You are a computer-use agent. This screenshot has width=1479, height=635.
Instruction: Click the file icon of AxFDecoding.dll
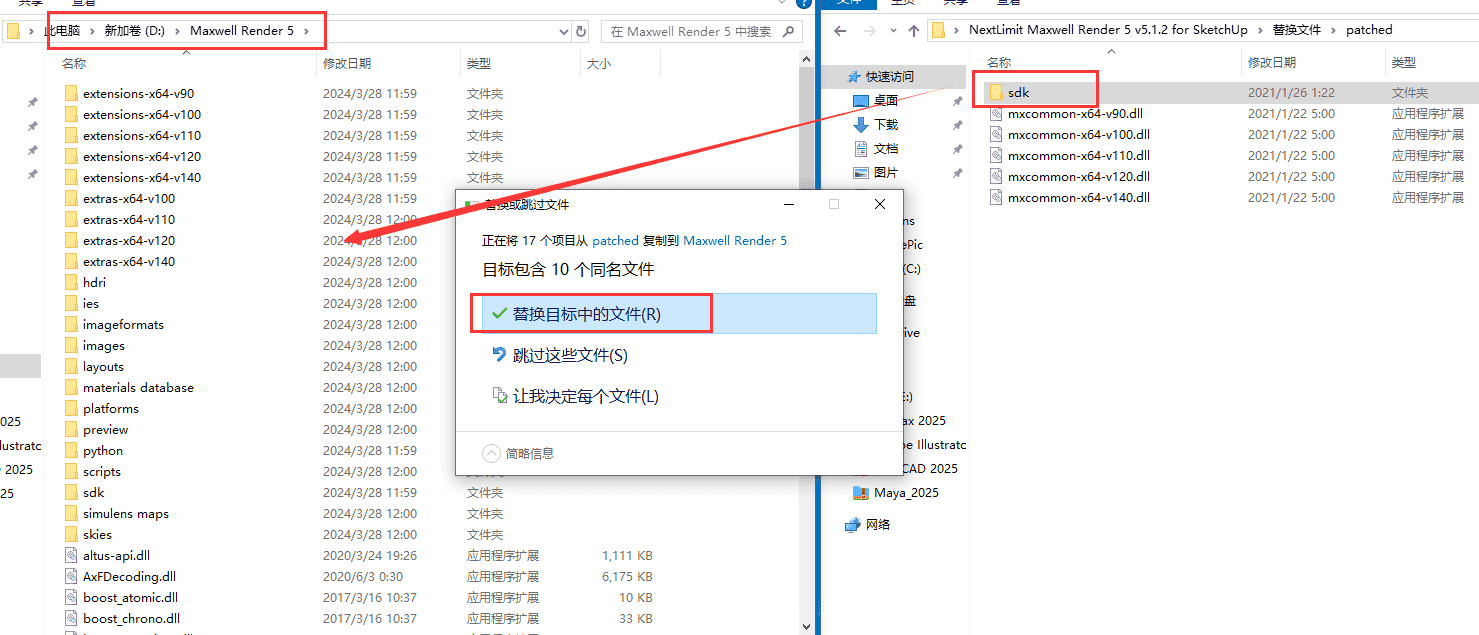click(x=71, y=576)
